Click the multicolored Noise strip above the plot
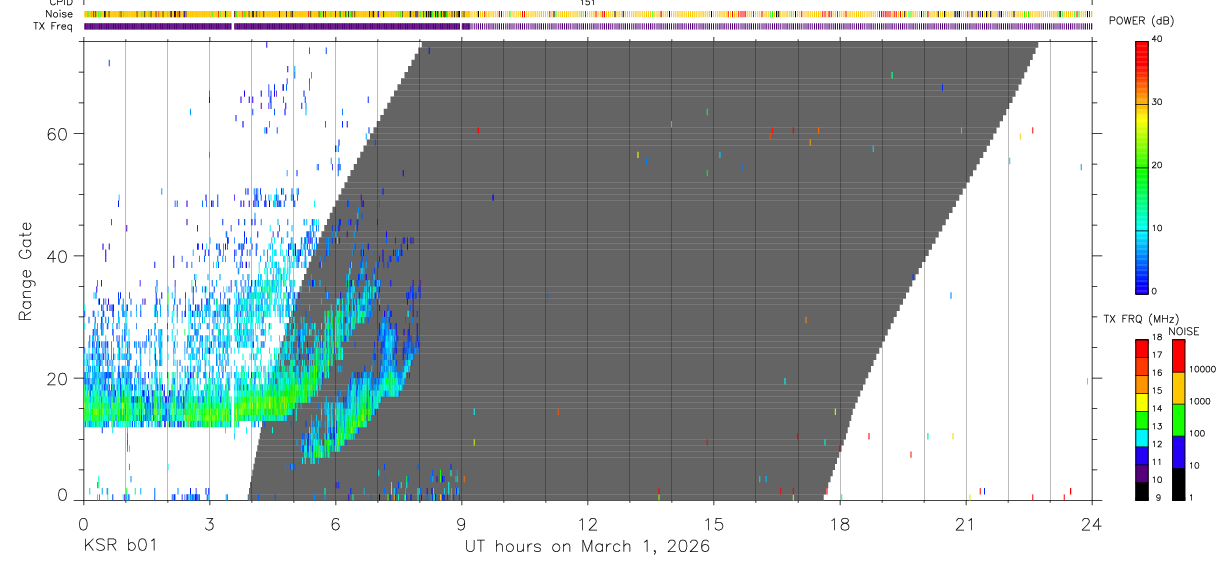 [587, 14]
